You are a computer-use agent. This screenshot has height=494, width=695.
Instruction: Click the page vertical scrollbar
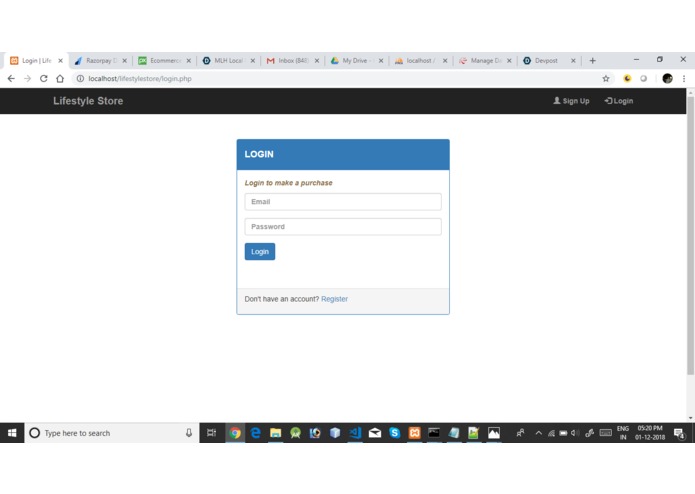coord(691,235)
